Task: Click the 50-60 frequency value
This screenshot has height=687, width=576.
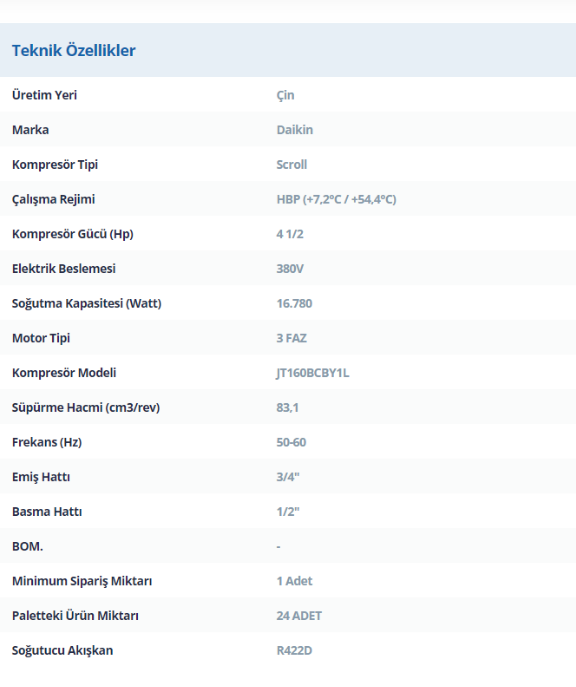Action: 291,442
